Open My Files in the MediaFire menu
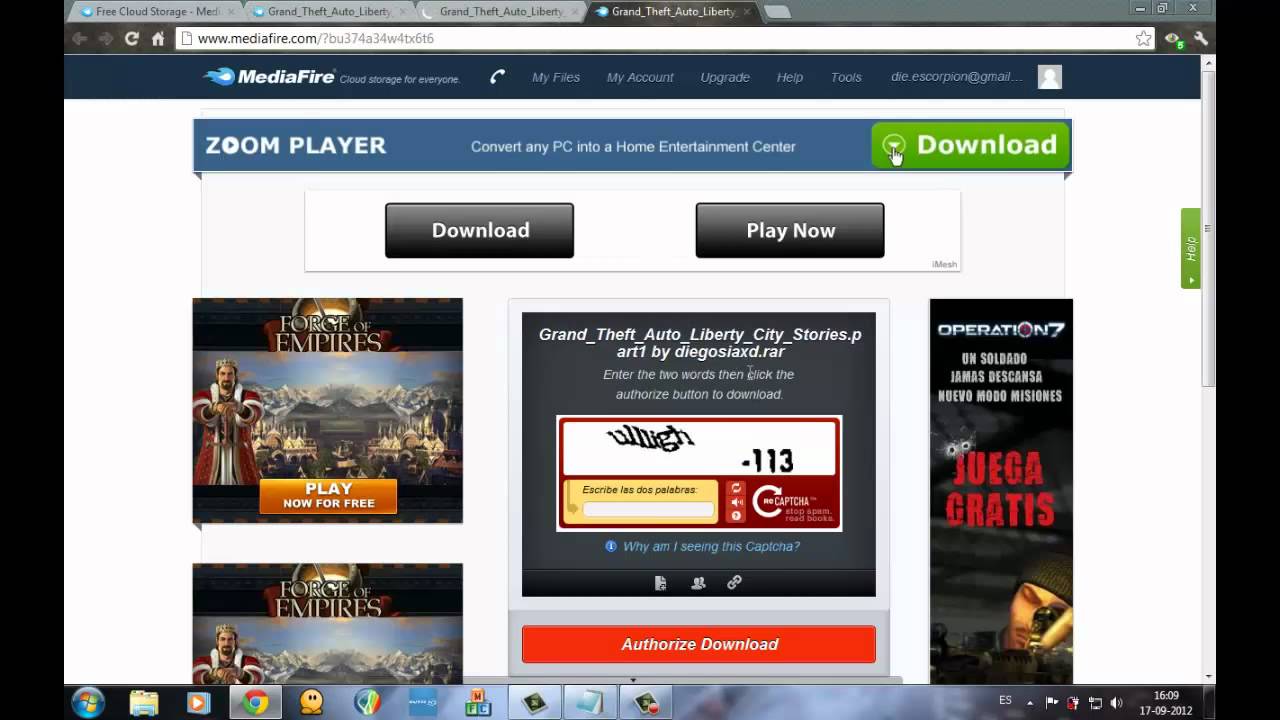 pyautogui.click(x=556, y=77)
